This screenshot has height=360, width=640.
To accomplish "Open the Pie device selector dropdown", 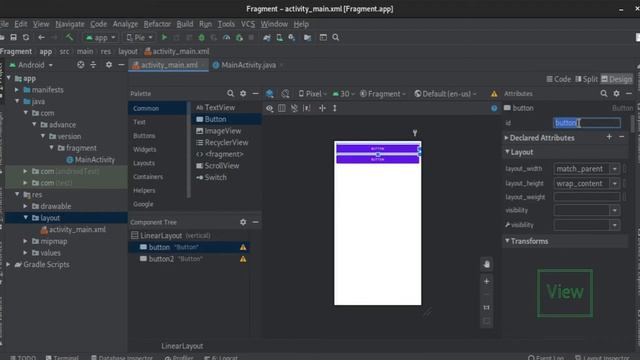I will click(139, 38).
